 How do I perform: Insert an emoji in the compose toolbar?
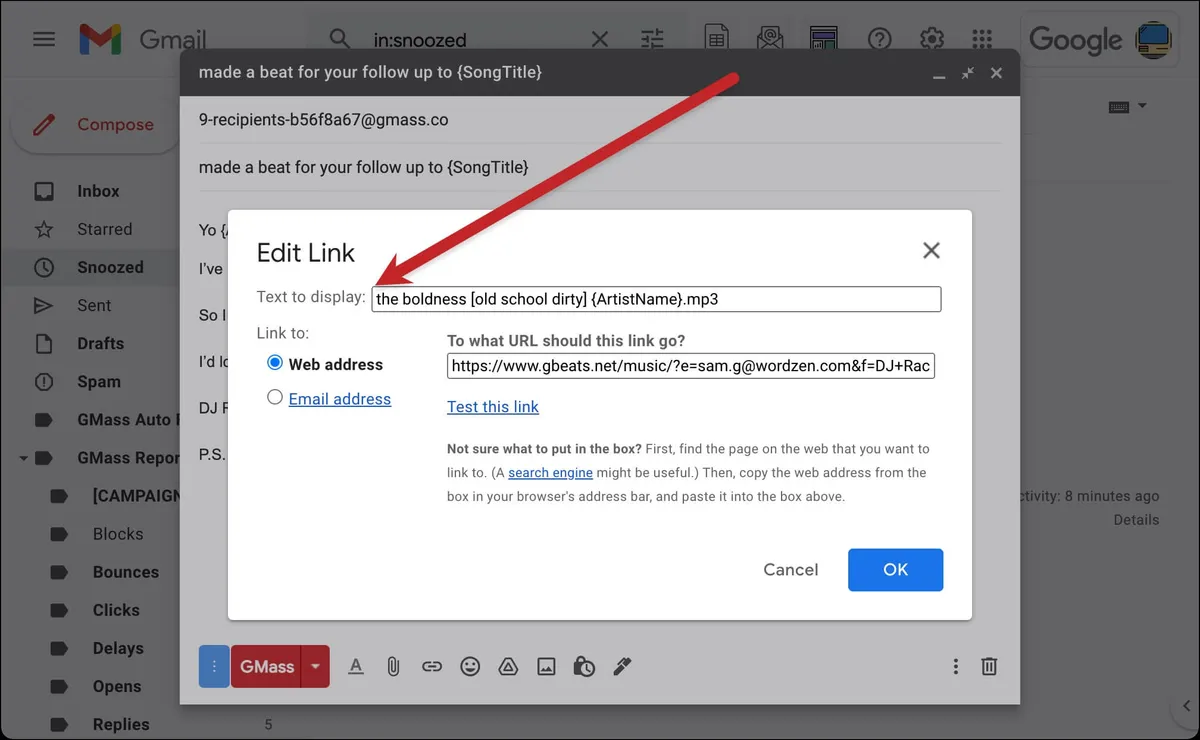469,666
